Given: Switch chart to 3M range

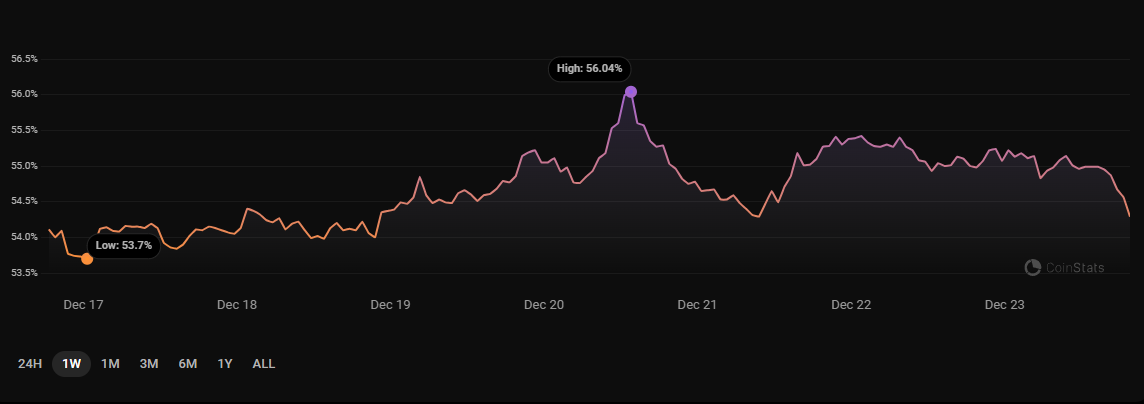Looking at the screenshot, I should click(x=149, y=363).
